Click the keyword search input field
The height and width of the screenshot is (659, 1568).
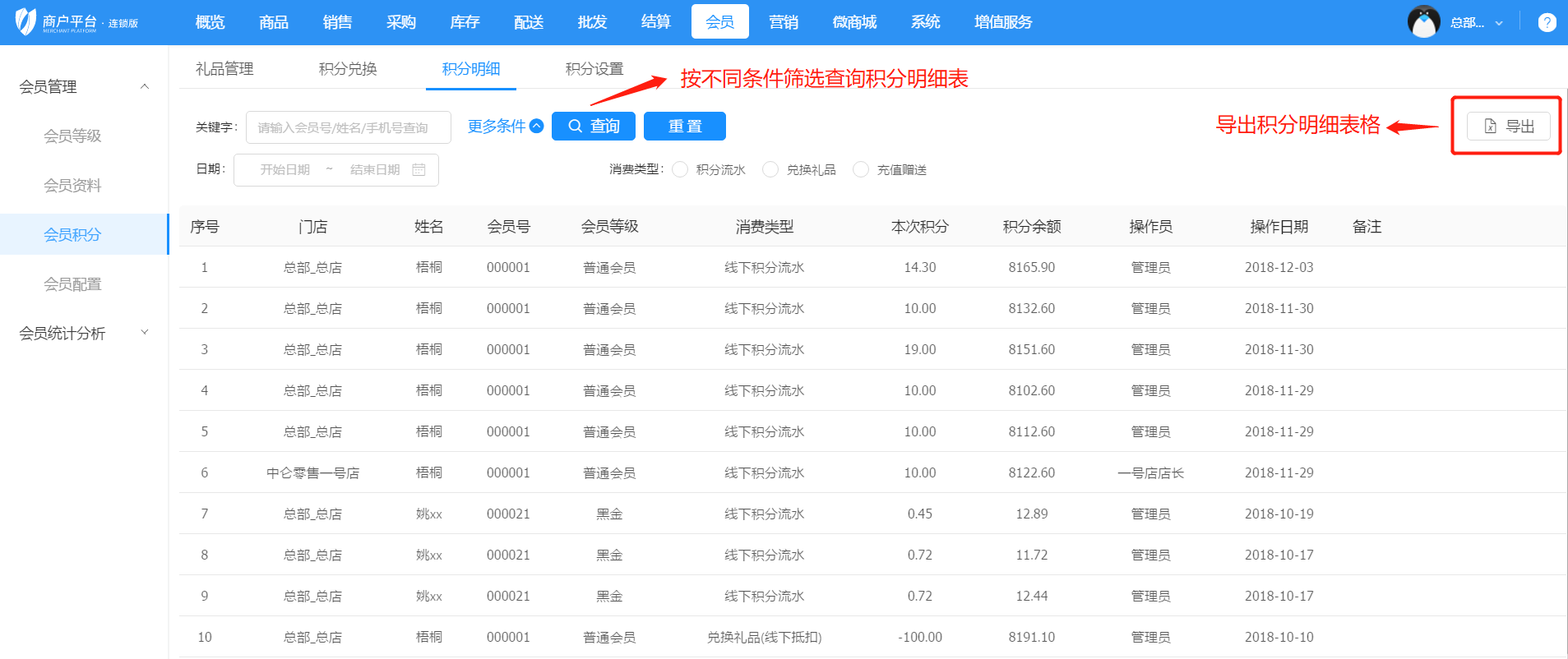click(348, 127)
